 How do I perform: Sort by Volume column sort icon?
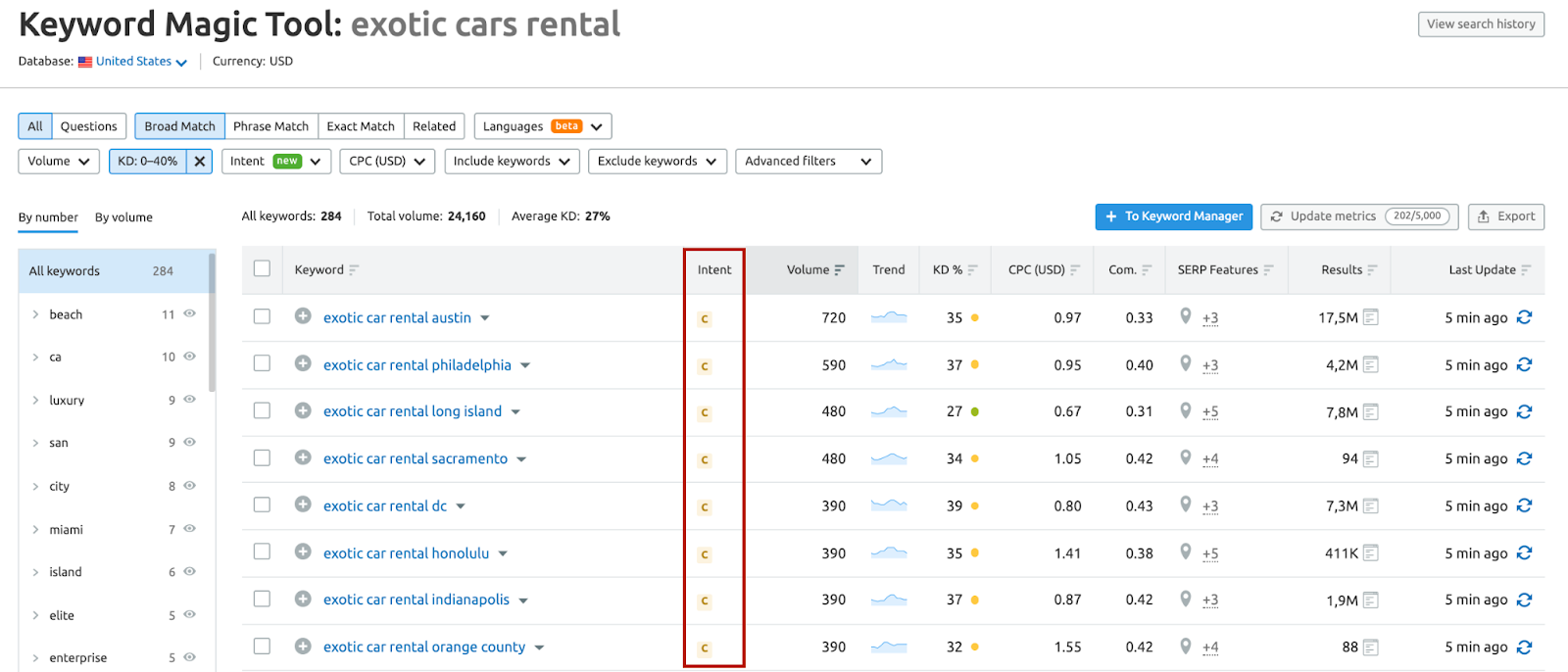point(840,270)
